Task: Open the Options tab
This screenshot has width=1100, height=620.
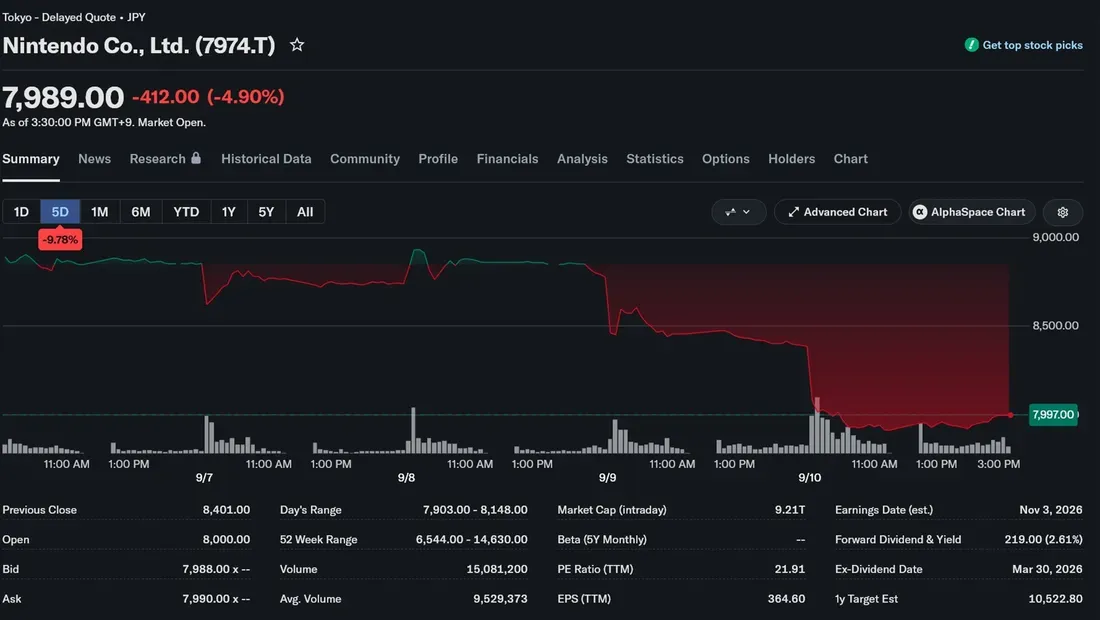Action: 725,159
